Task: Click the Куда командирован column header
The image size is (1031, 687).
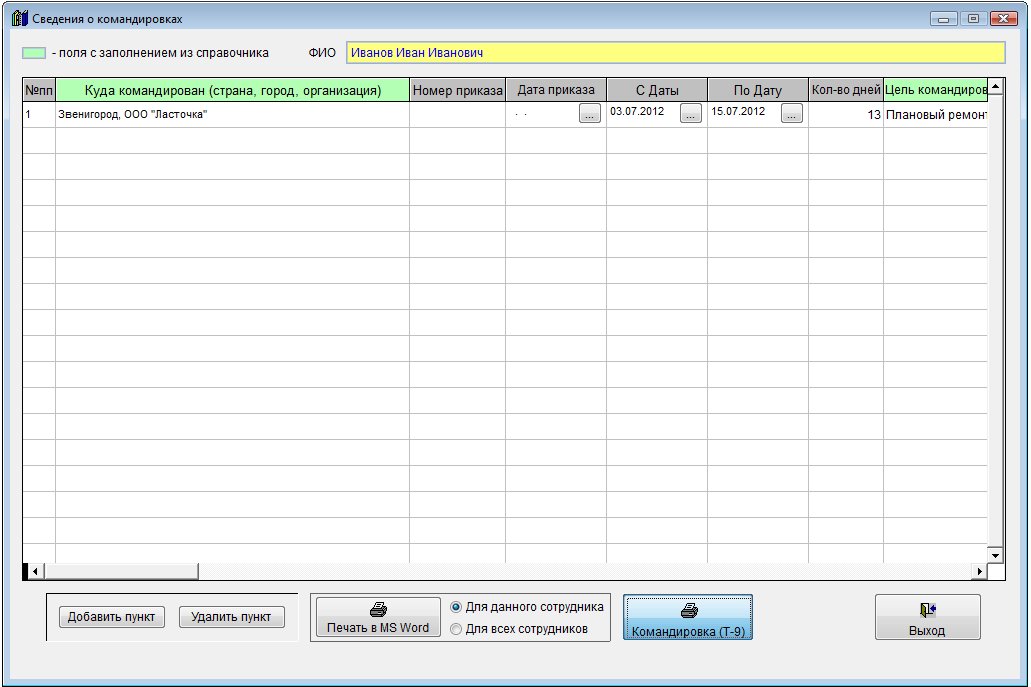Action: coord(233,90)
